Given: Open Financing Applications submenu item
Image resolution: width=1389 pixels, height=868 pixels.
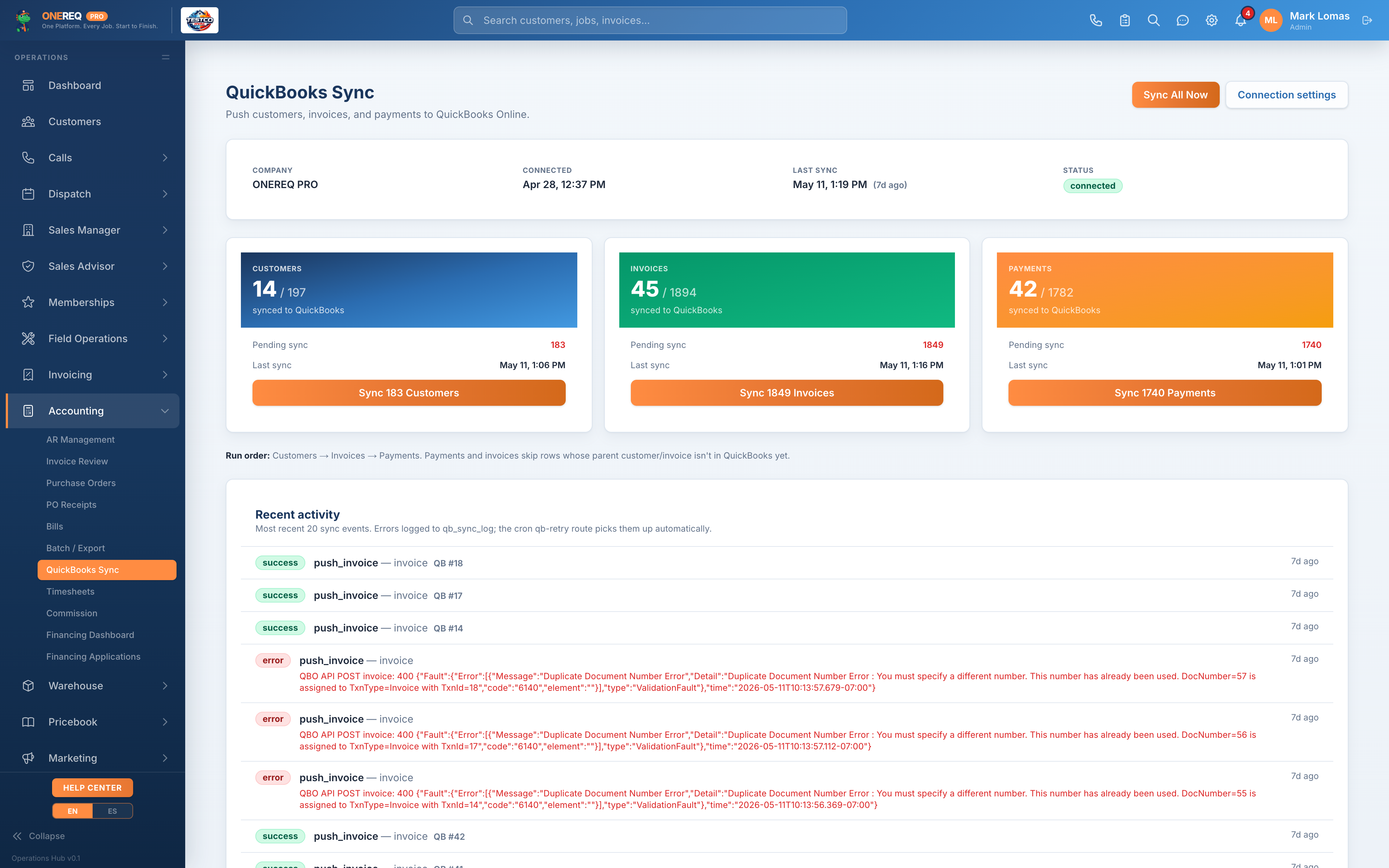Looking at the screenshot, I should 107,657.
